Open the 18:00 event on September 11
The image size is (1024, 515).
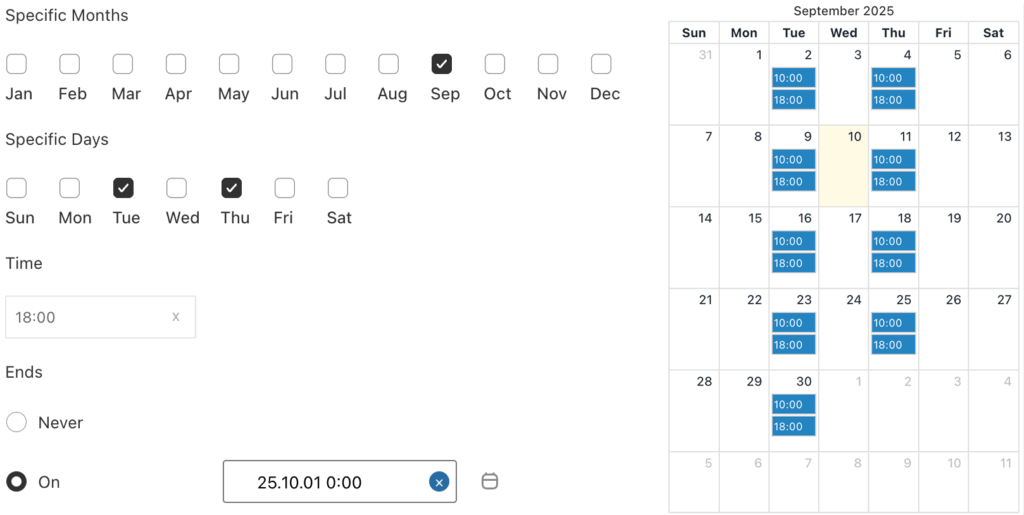(893, 181)
